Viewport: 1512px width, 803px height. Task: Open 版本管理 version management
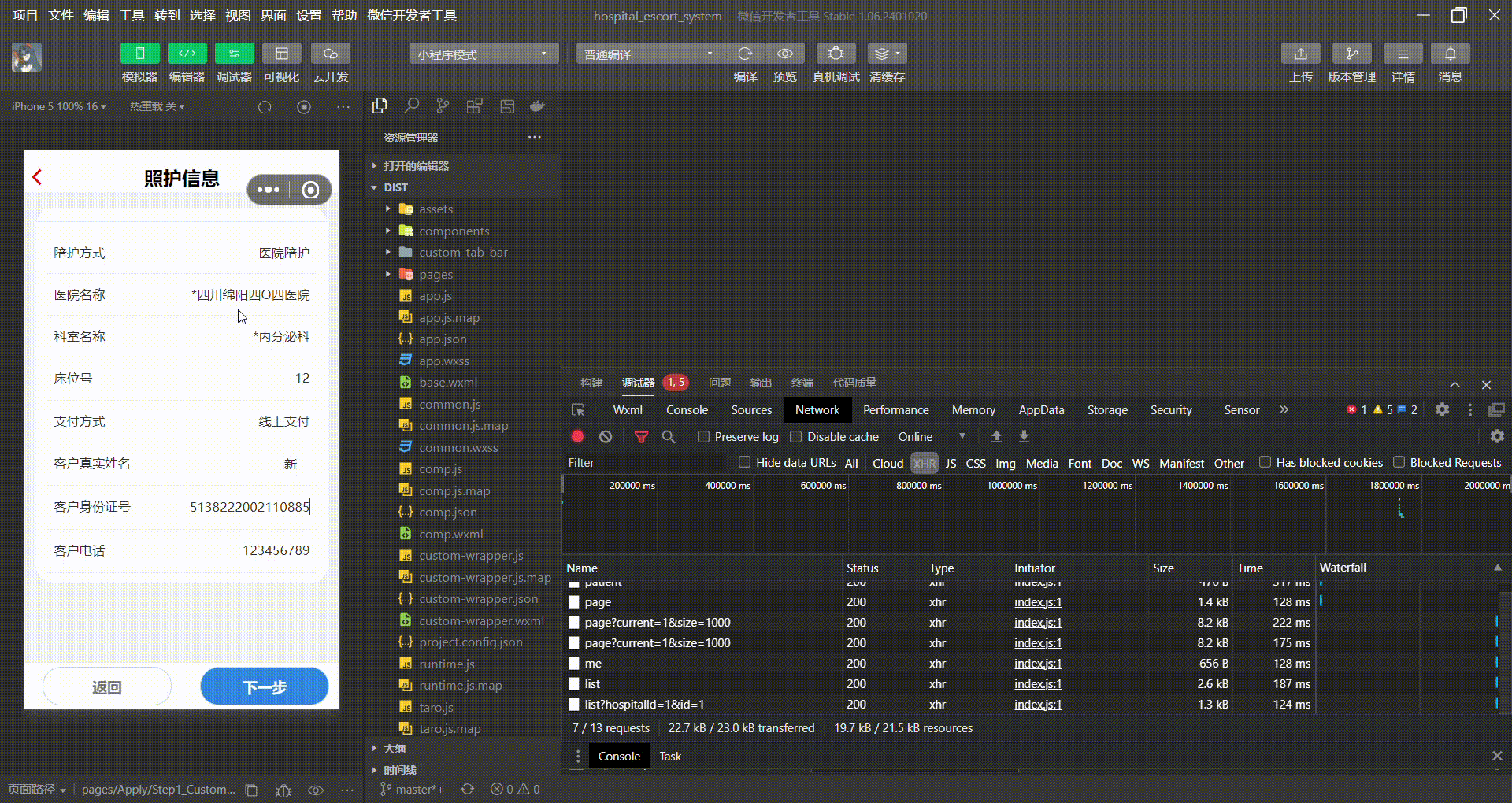(1352, 54)
